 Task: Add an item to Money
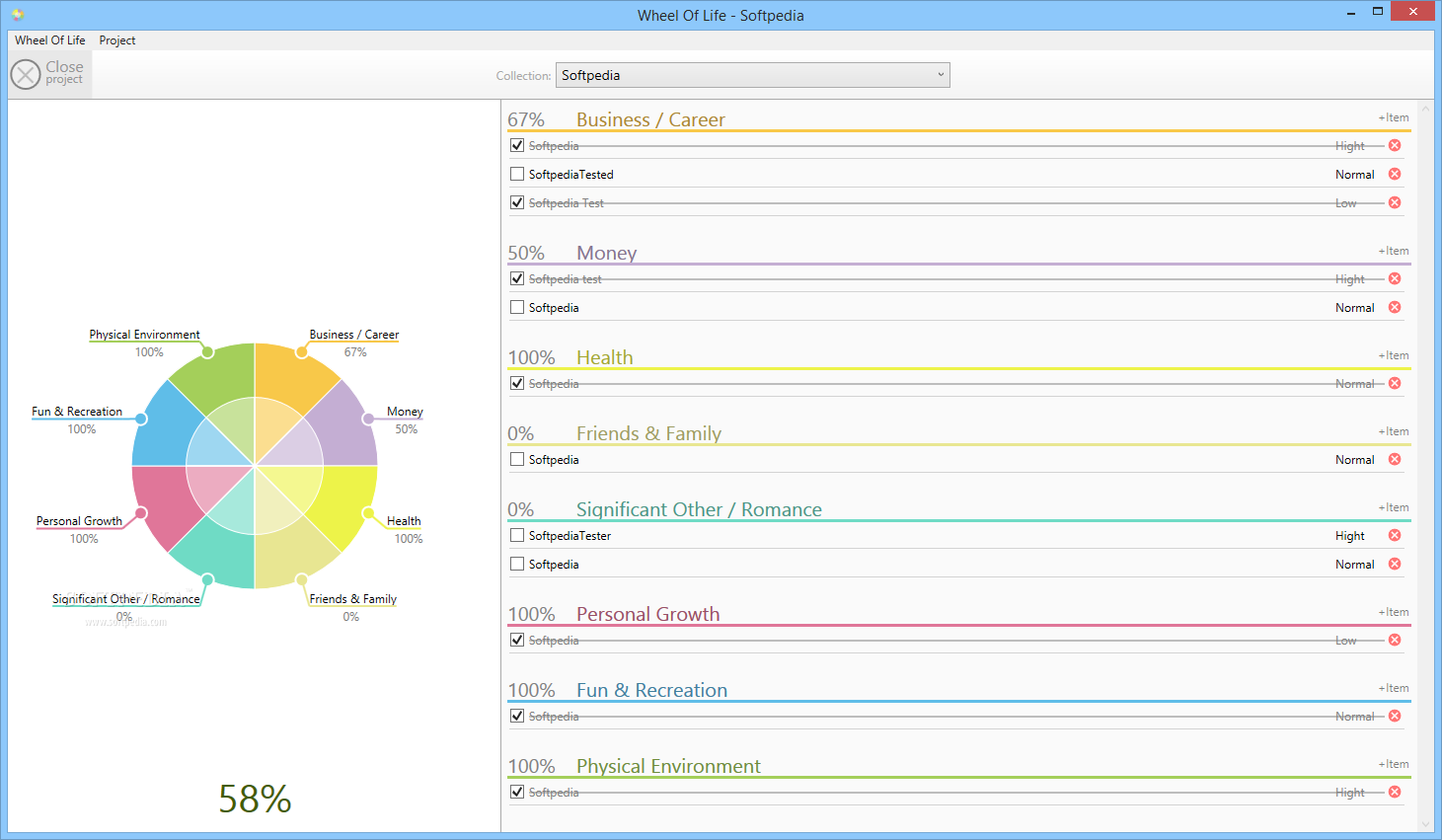pos(1394,251)
